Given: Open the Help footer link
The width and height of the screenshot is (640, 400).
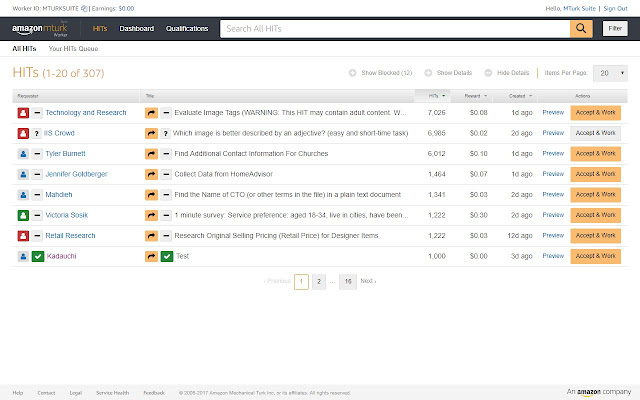Looking at the screenshot, I should 18,393.
